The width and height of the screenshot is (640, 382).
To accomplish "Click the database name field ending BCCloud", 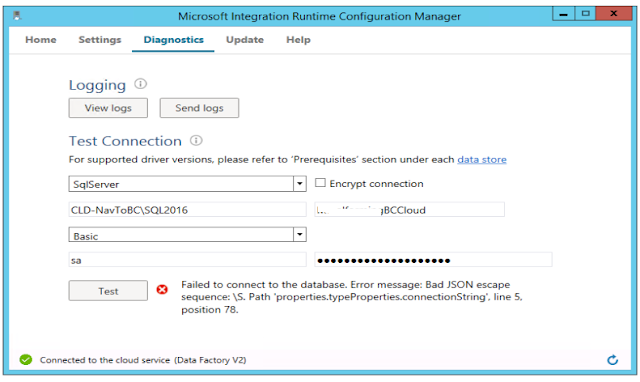I will pos(409,209).
